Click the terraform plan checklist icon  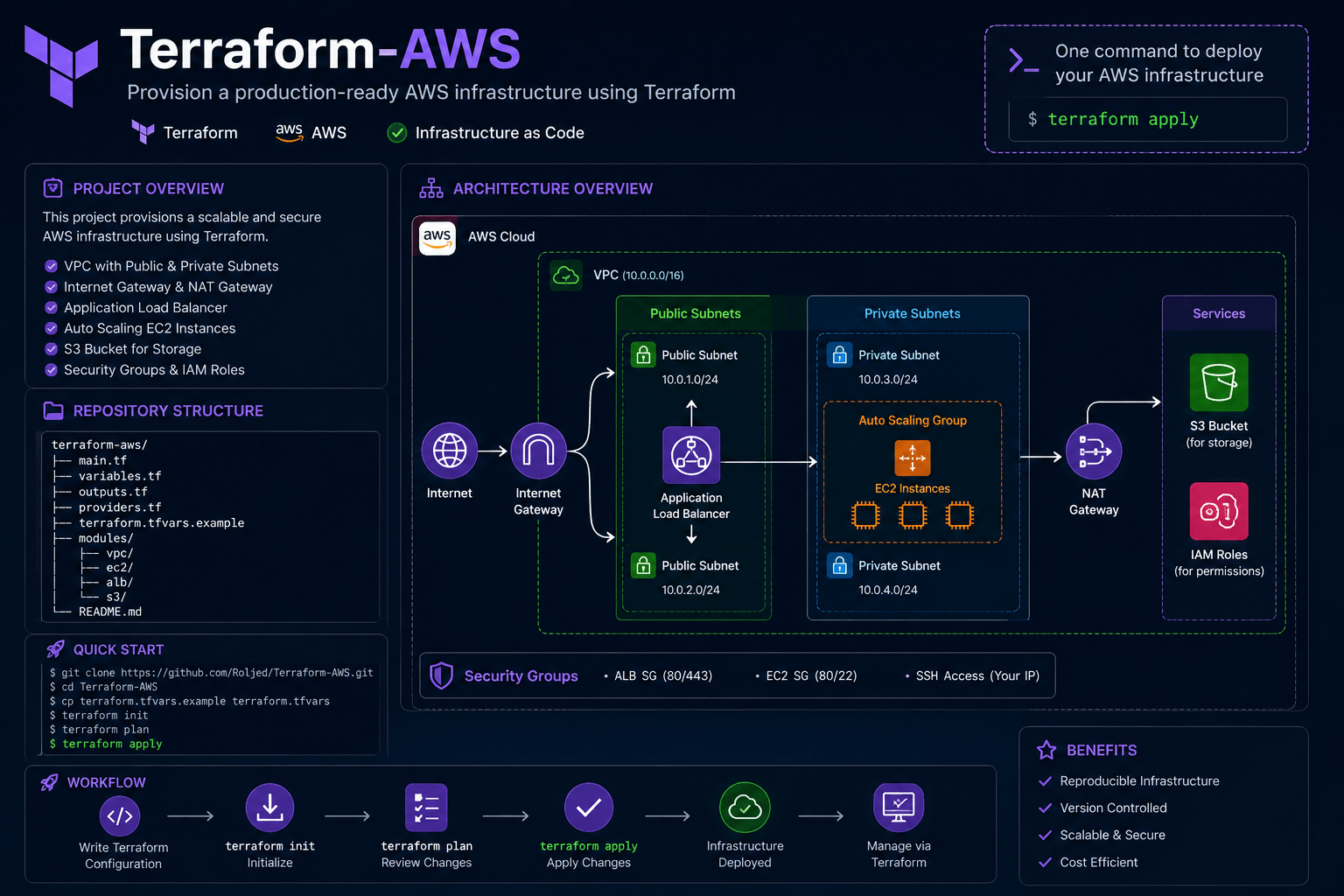(x=426, y=808)
